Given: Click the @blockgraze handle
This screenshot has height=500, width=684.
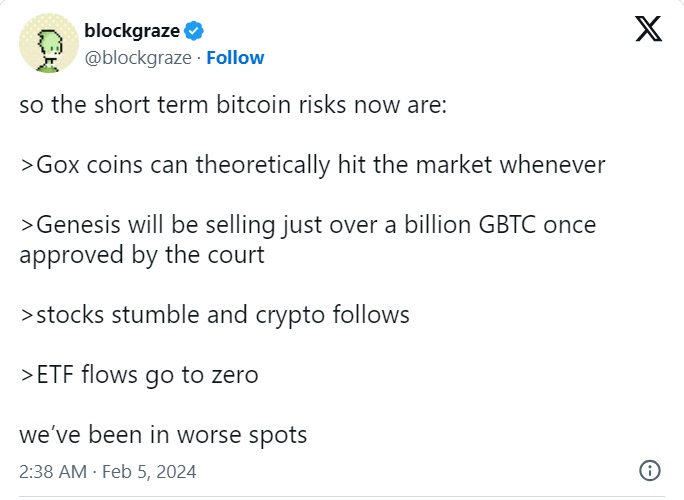Looking at the screenshot, I should pyautogui.click(x=138, y=58).
